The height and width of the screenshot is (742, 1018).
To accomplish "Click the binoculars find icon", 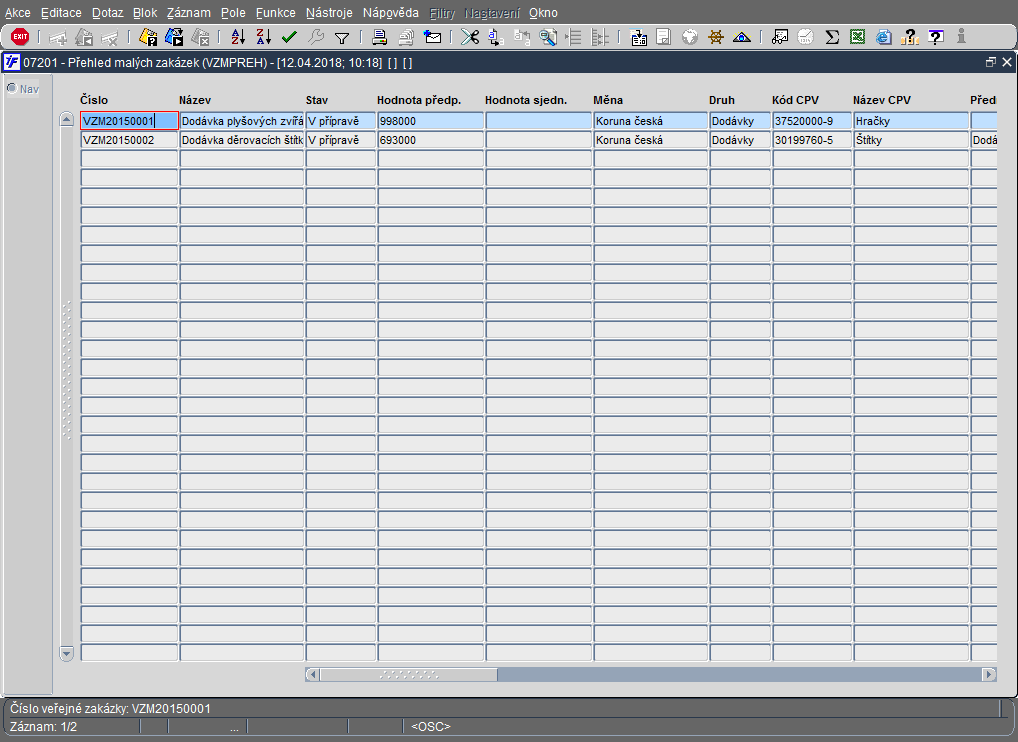I will point(780,37).
